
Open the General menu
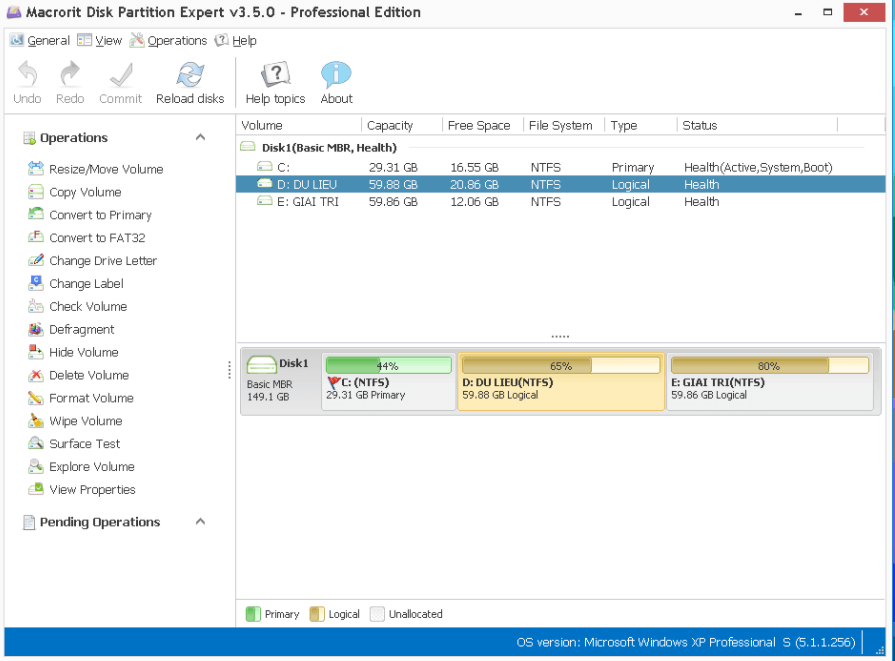pos(40,41)
